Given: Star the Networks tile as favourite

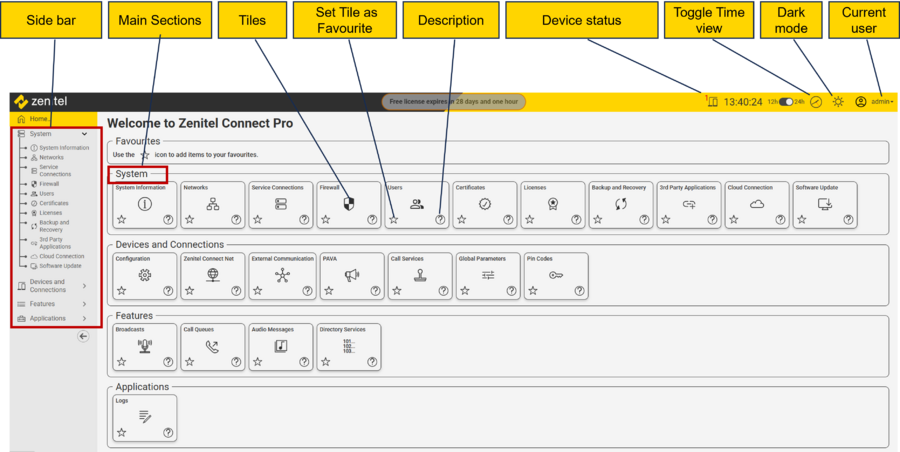Looking at the screenshot, I should pos(189,219).
